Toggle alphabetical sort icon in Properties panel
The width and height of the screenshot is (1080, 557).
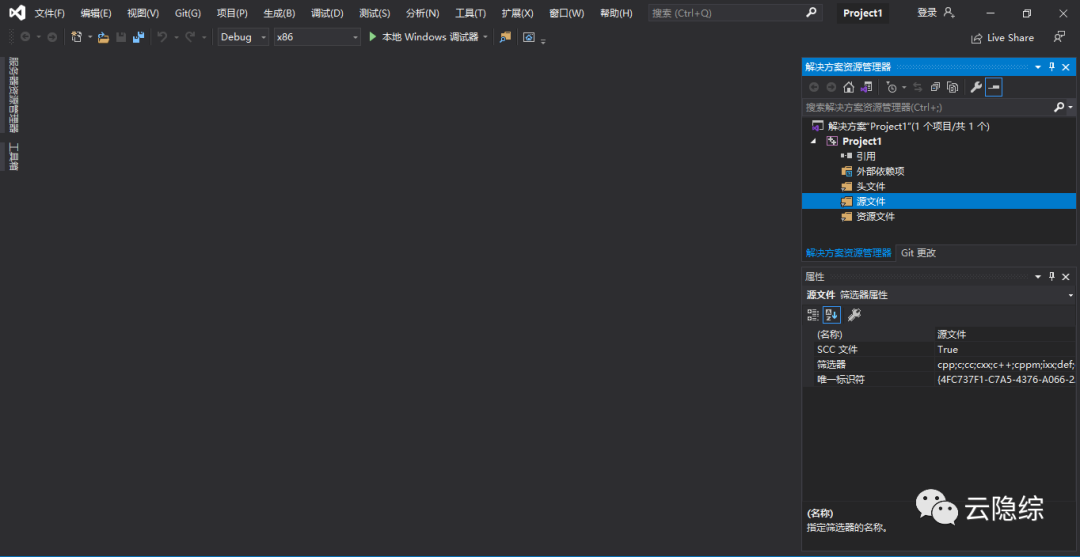[831, 315]
